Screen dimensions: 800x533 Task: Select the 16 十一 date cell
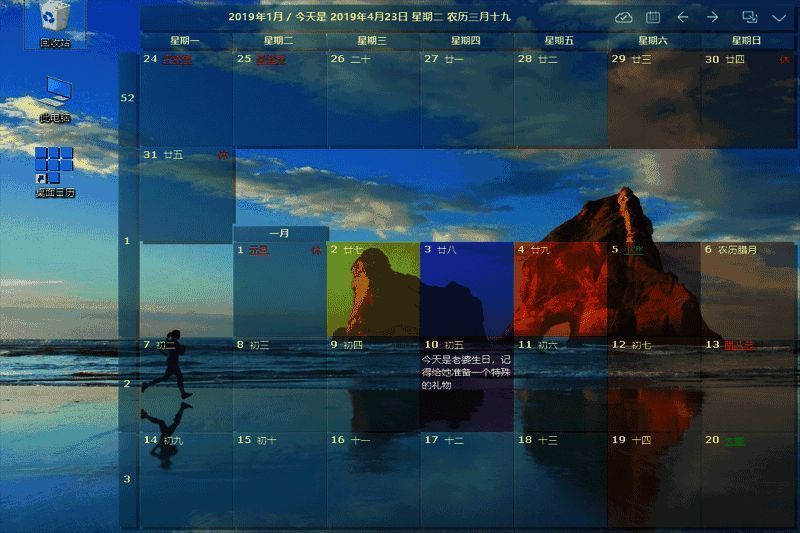coord(373,479)
